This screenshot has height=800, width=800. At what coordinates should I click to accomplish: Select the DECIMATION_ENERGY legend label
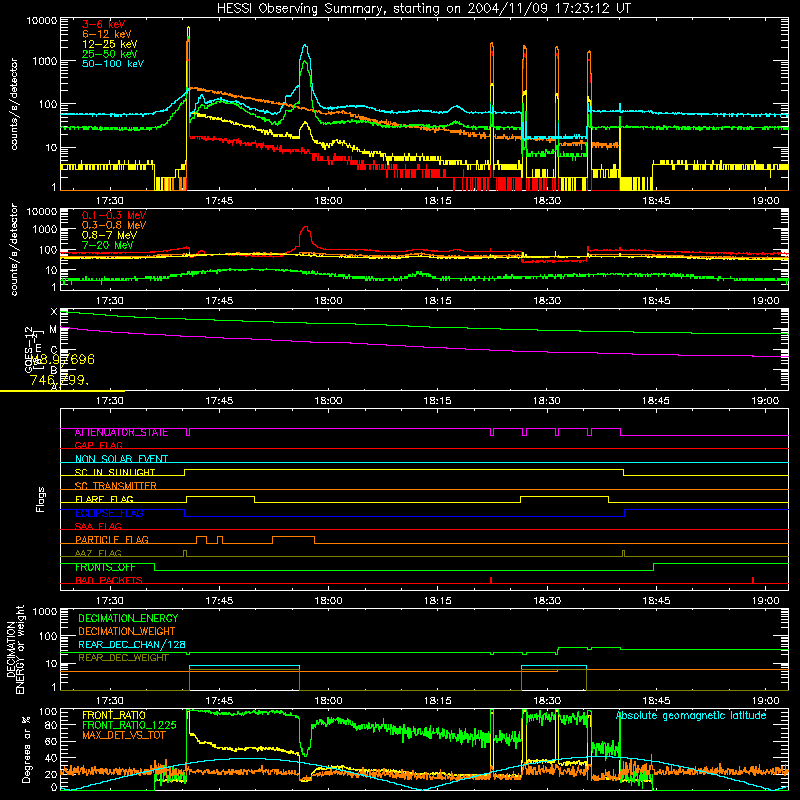[128, 618]
